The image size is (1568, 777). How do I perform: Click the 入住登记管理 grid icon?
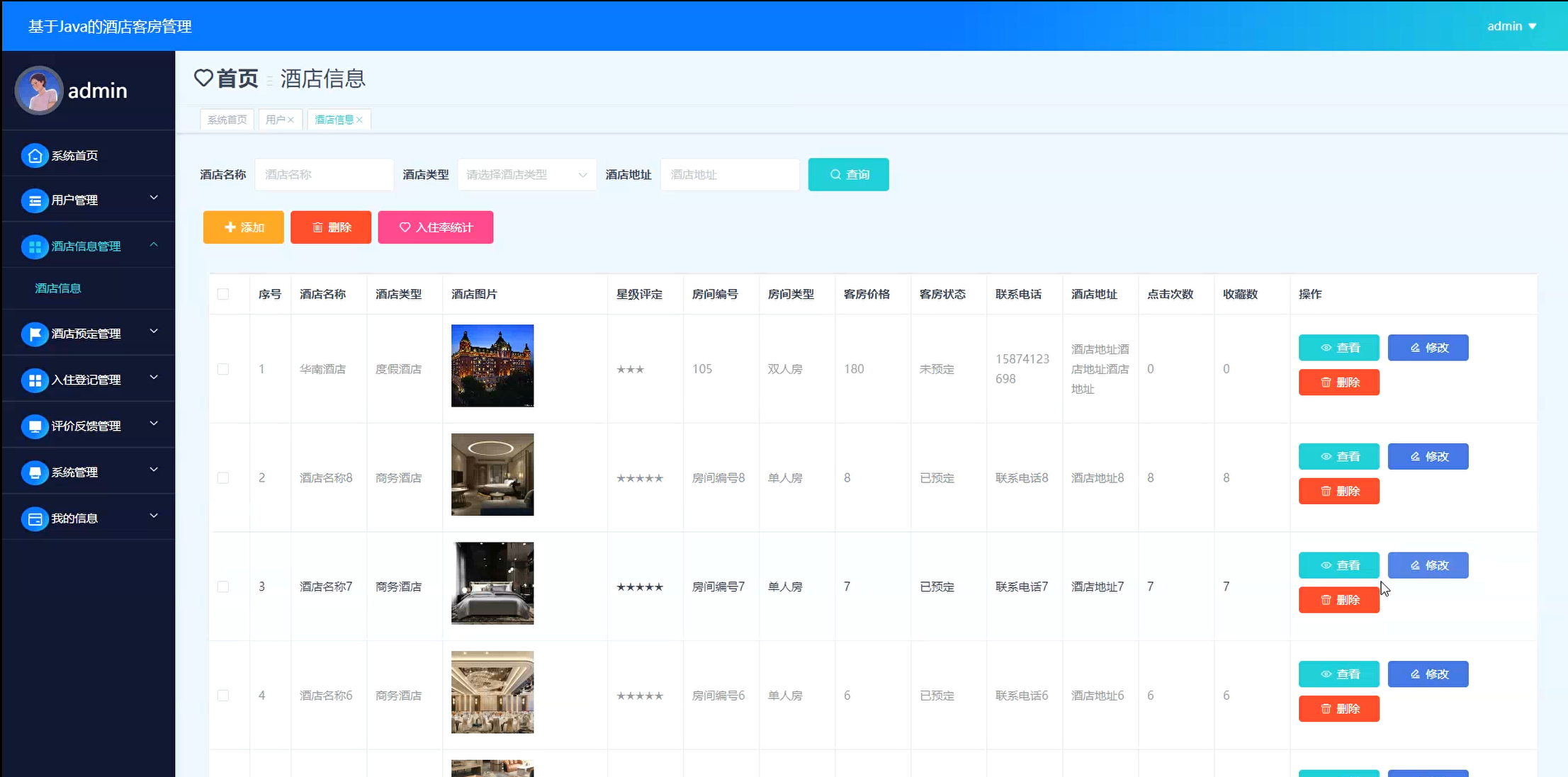pos(35,380)
